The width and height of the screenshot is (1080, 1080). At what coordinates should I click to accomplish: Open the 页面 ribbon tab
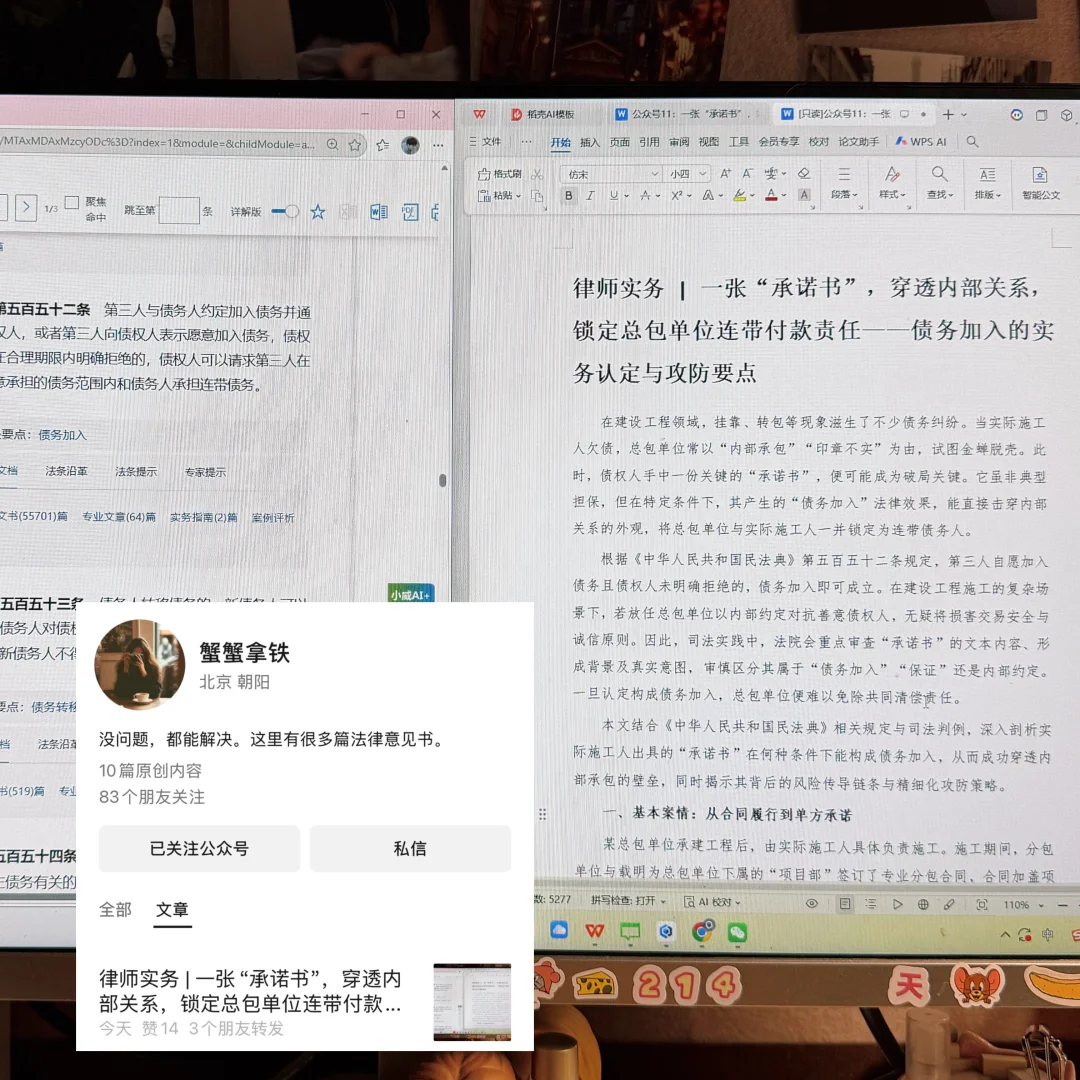pyautogui.click(x=619, y=142)
